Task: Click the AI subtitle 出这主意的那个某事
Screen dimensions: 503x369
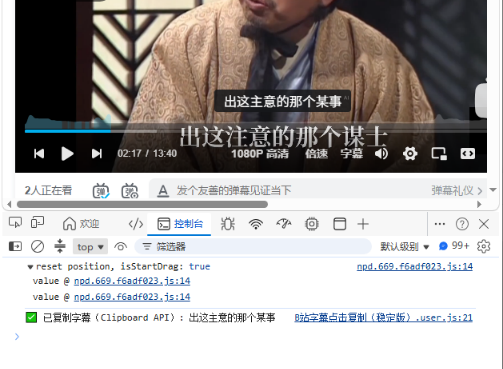Action: [x=282, y=101]
